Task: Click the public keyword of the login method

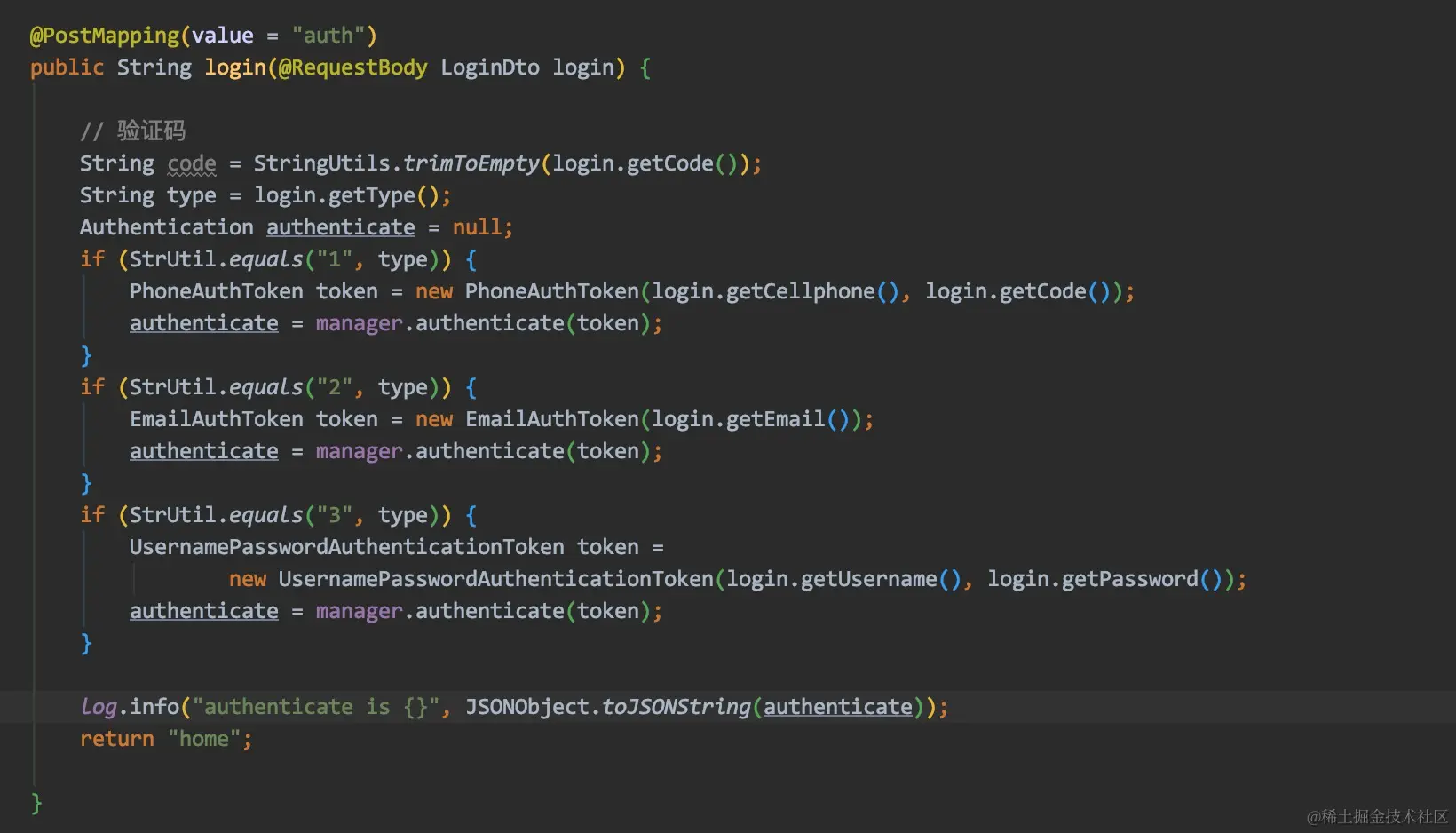Action: pyautogui.click(x=67, y=67)
